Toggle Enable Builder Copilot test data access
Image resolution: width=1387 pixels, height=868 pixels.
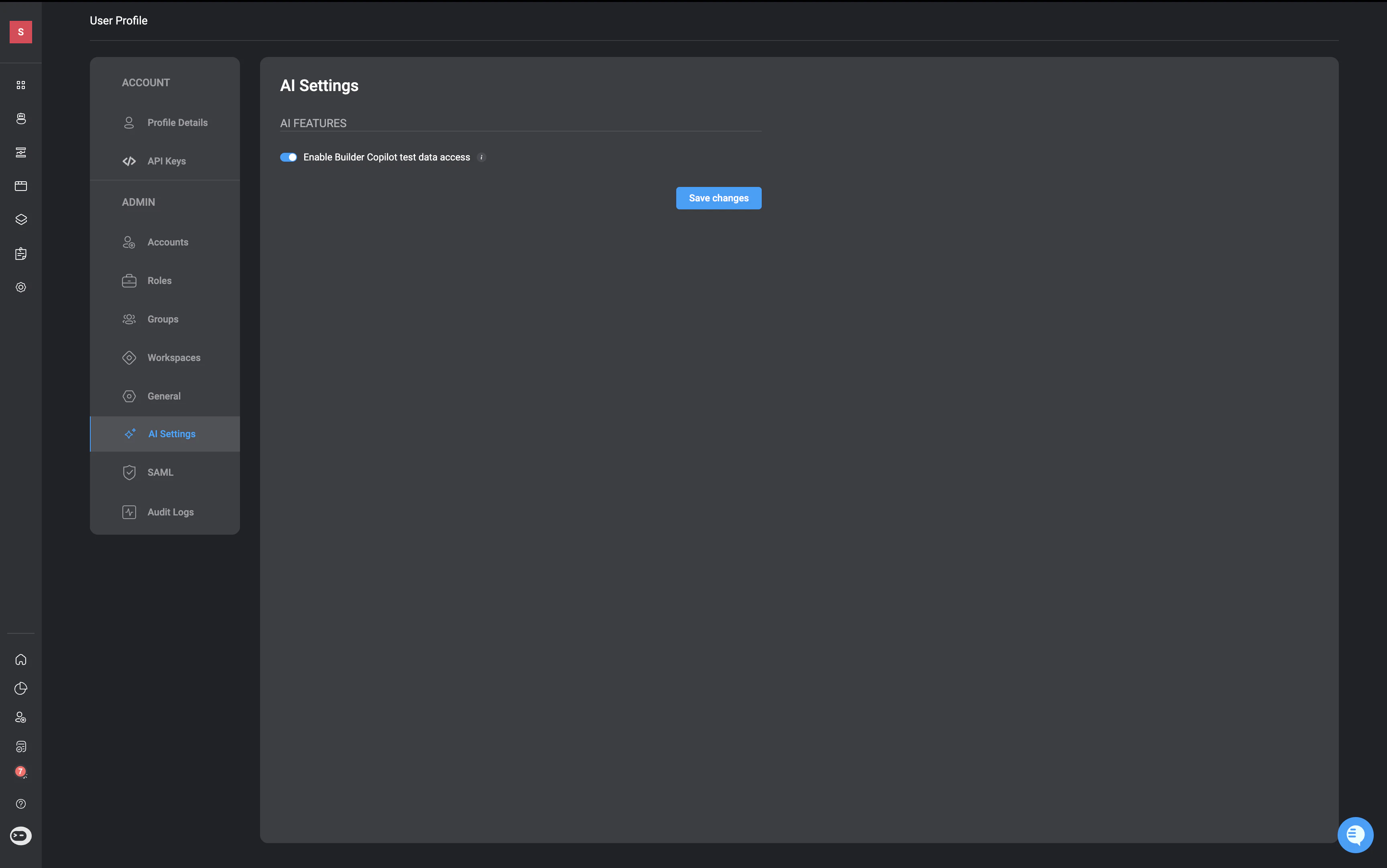pos(288,157)
